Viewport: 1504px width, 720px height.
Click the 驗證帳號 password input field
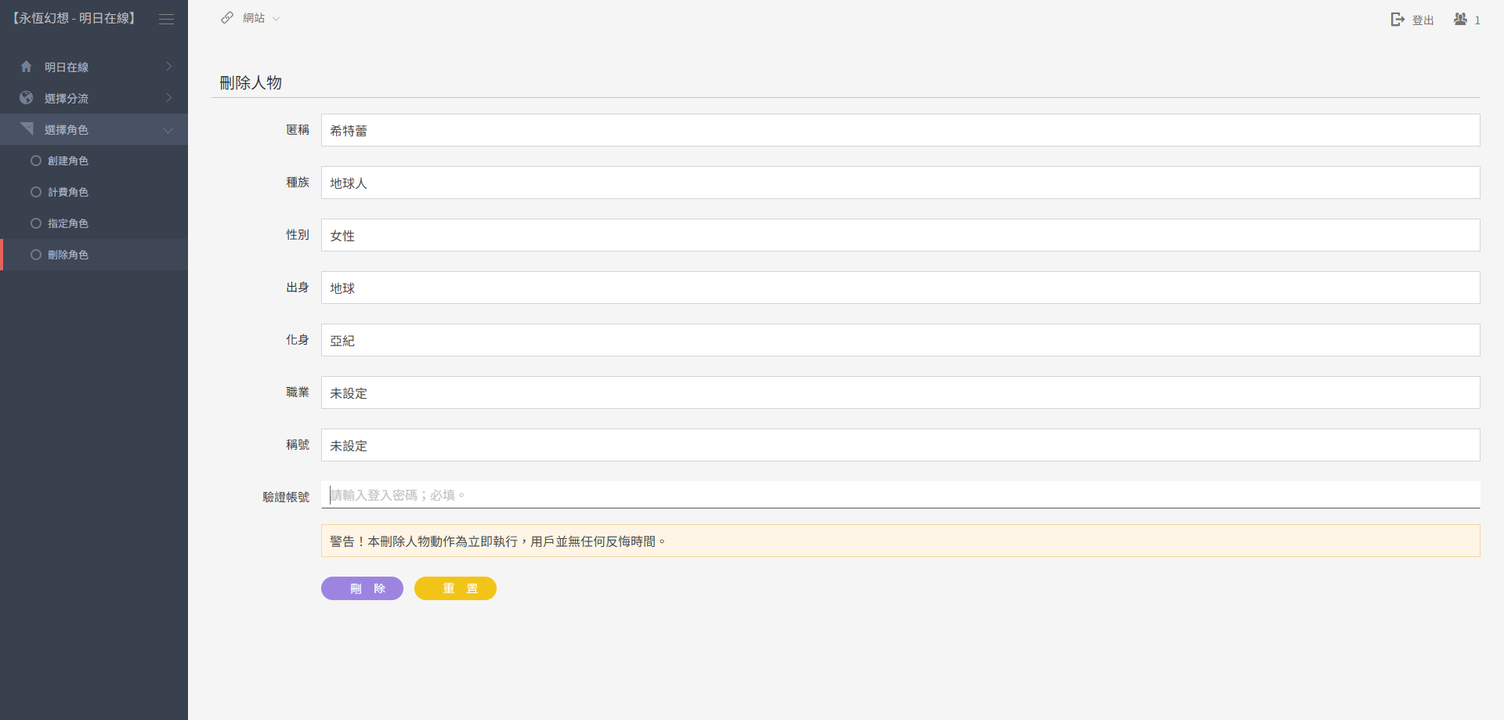pos(899,495)
